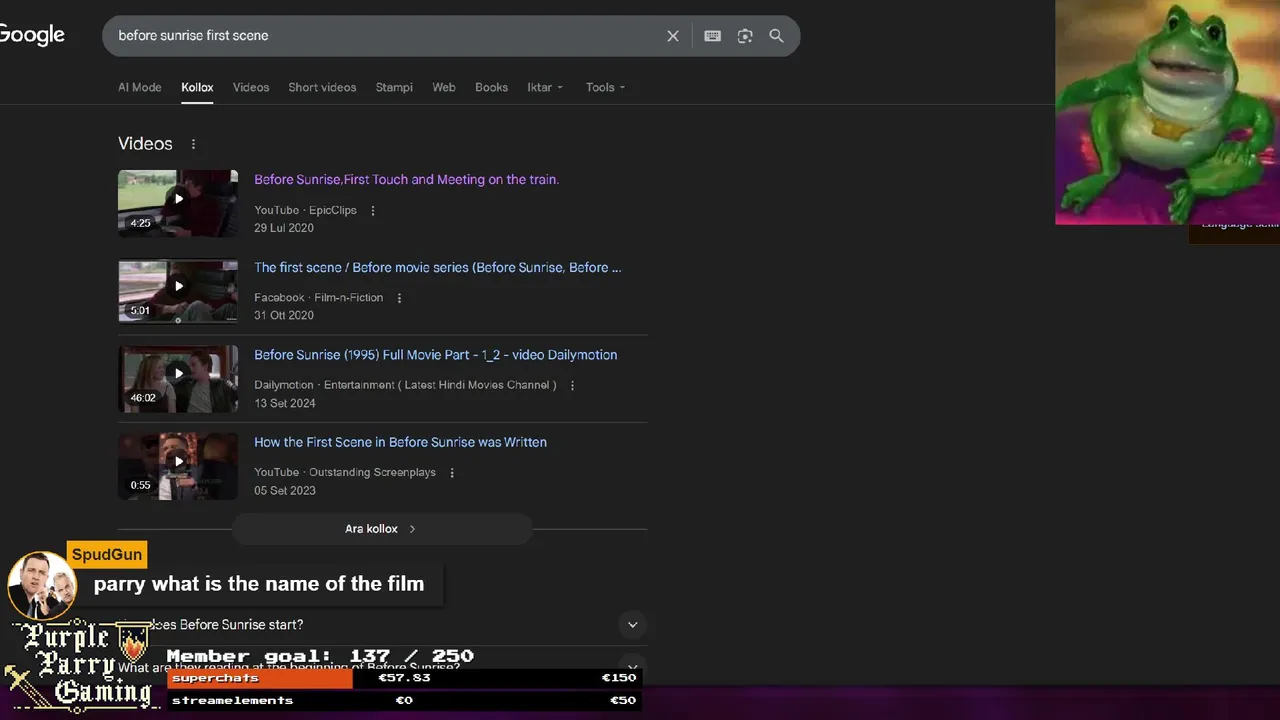Image resolution: width=1280 pixels, height=720 pixels.
Task: Click the SpudGun chat avatar
Action: point(42,585)
